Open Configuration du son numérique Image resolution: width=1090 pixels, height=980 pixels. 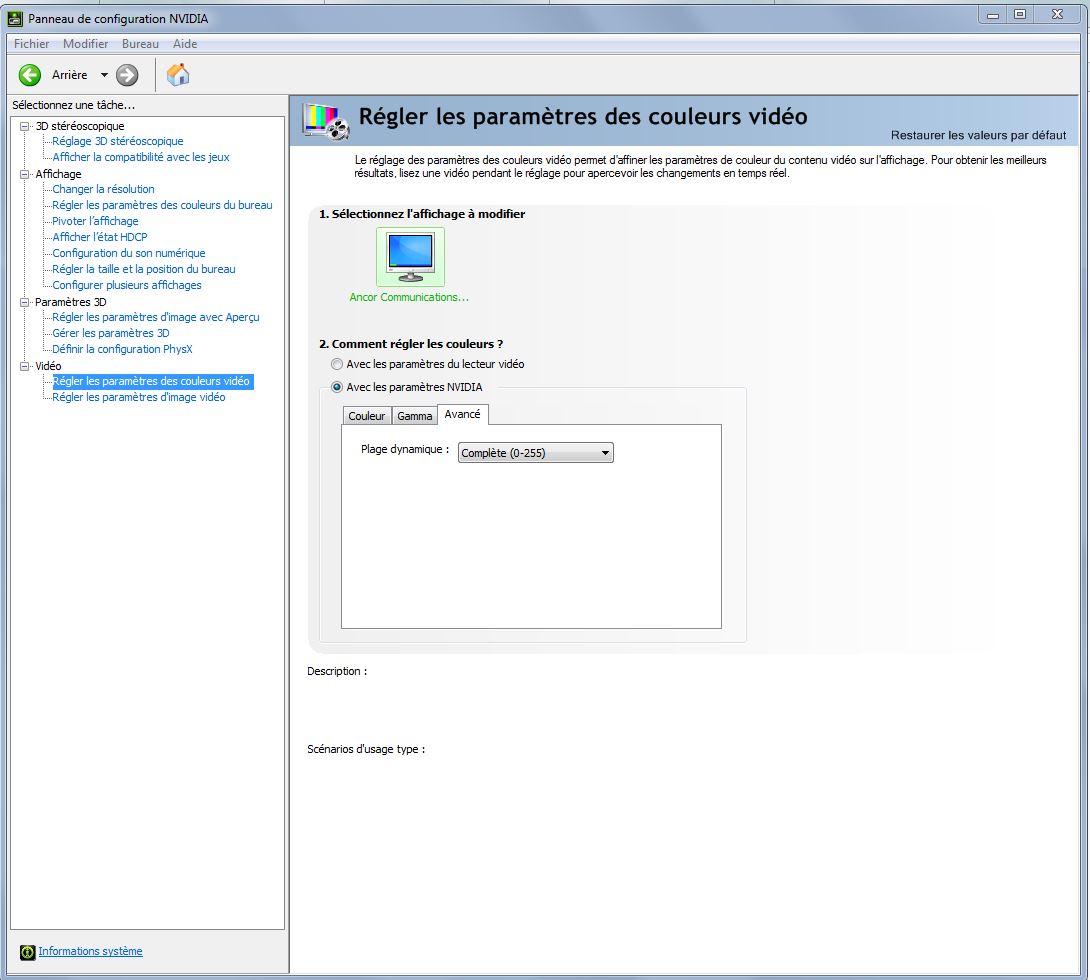[x=129, y=253]
